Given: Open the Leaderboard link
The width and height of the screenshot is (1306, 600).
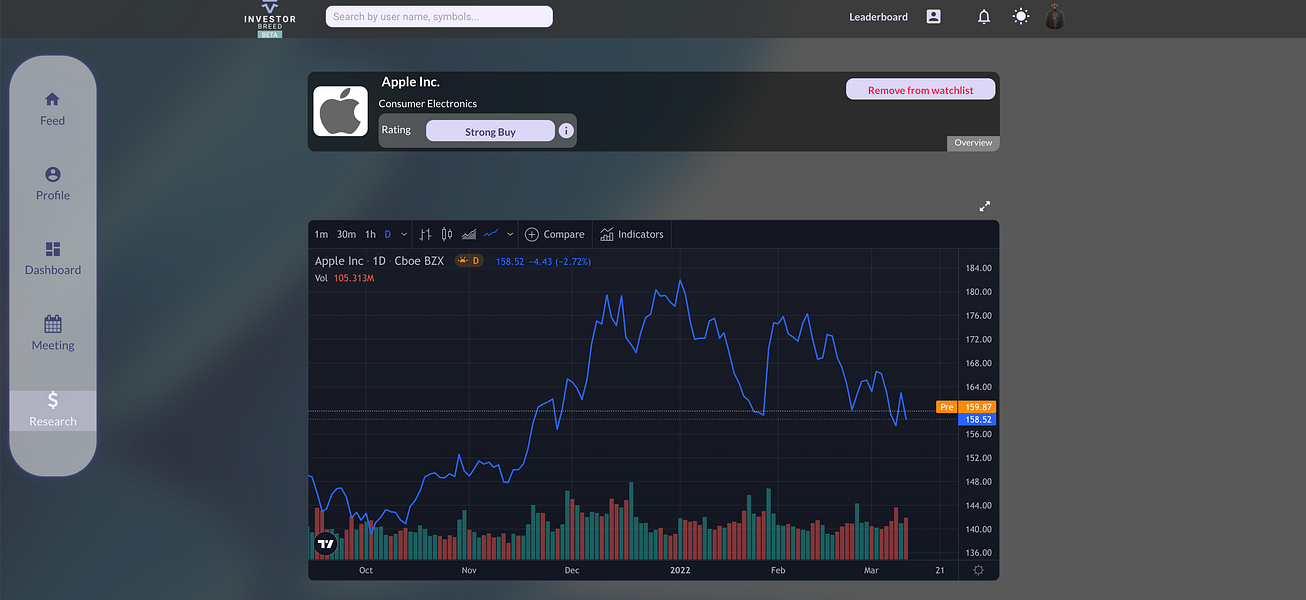Looking at the screenshot, I should click(x=878, y=17).
